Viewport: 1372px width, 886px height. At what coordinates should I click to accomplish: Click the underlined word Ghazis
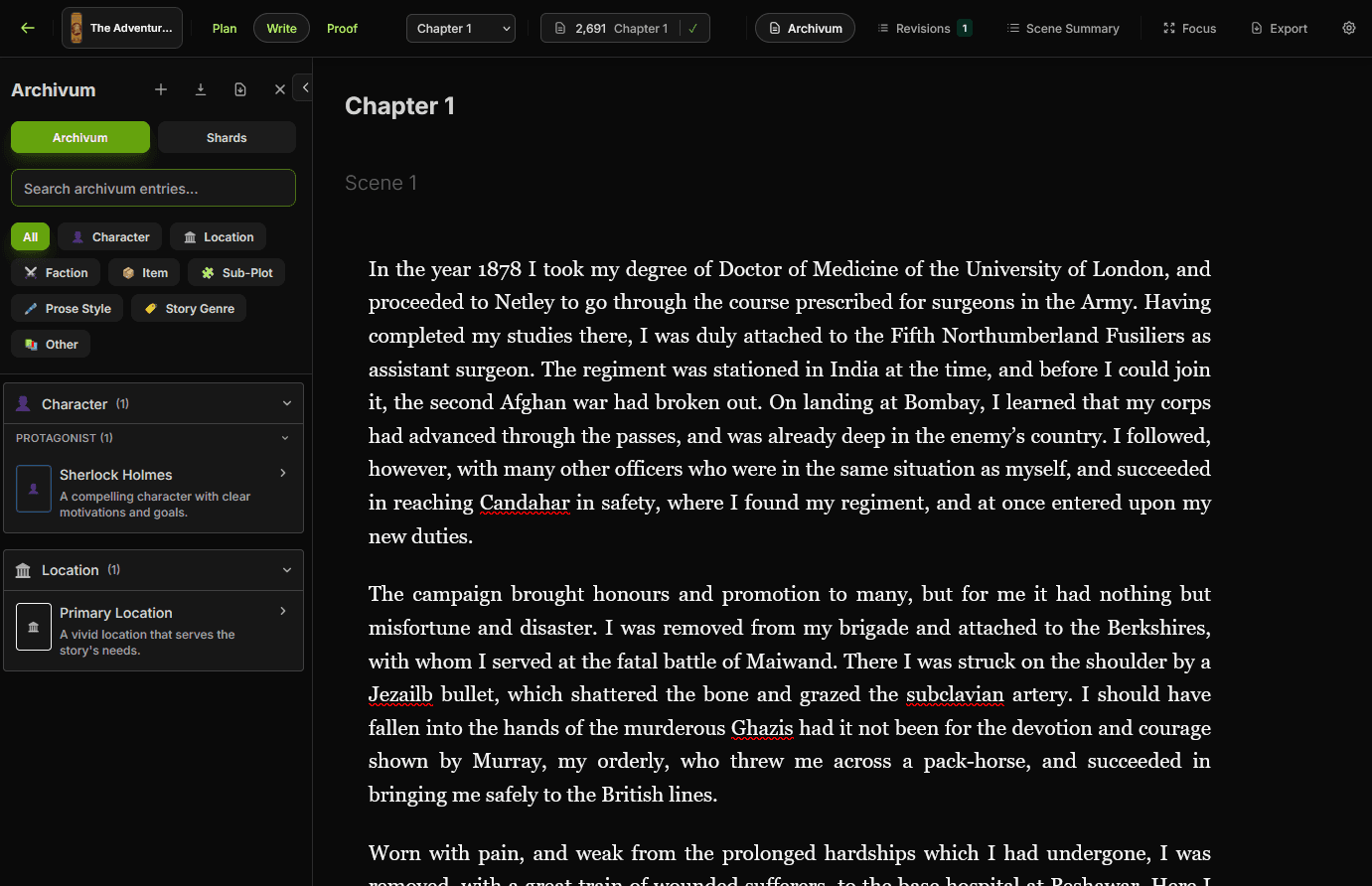[x=762, y=728]
